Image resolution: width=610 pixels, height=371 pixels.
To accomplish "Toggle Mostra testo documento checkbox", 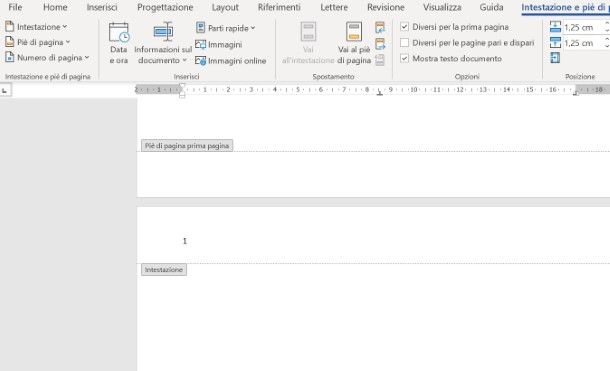I will coord(405,58).
